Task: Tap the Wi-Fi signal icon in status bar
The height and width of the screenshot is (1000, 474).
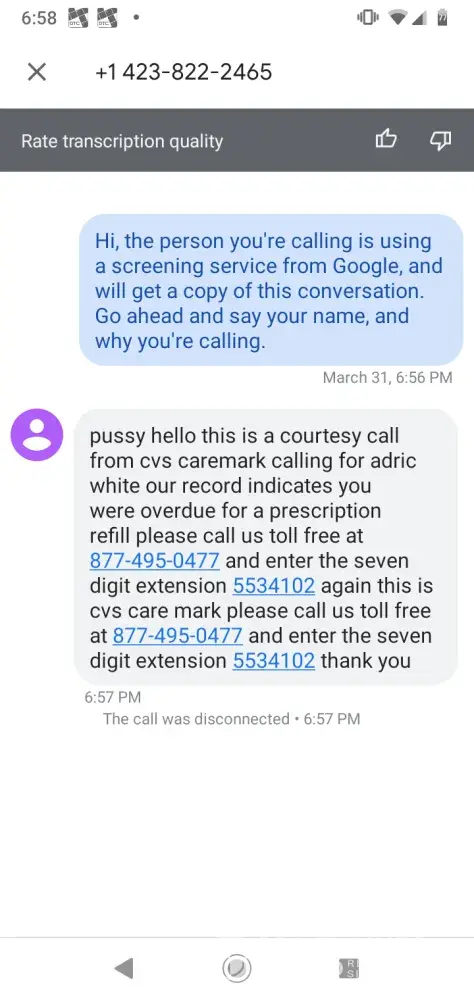Action: click(398, 18)
